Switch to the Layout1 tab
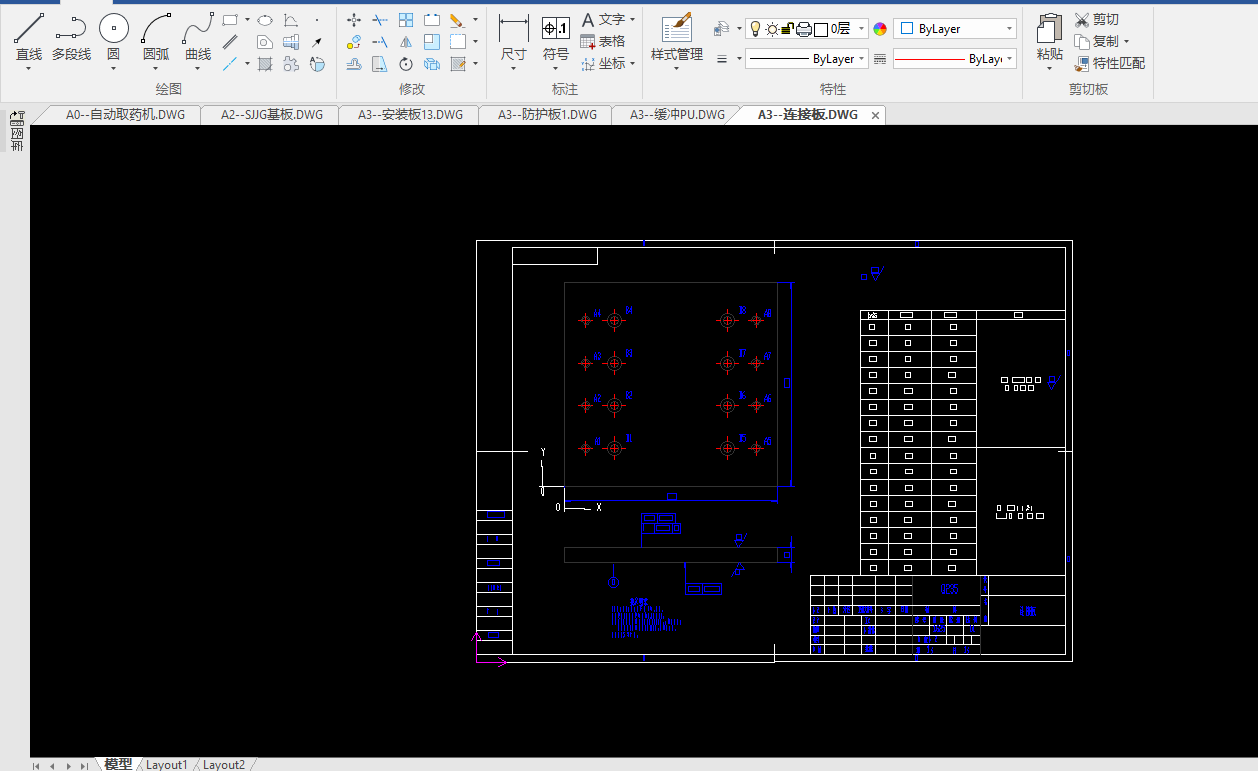The width and height of the screenshot is (1258, 771). coord(167,765)
